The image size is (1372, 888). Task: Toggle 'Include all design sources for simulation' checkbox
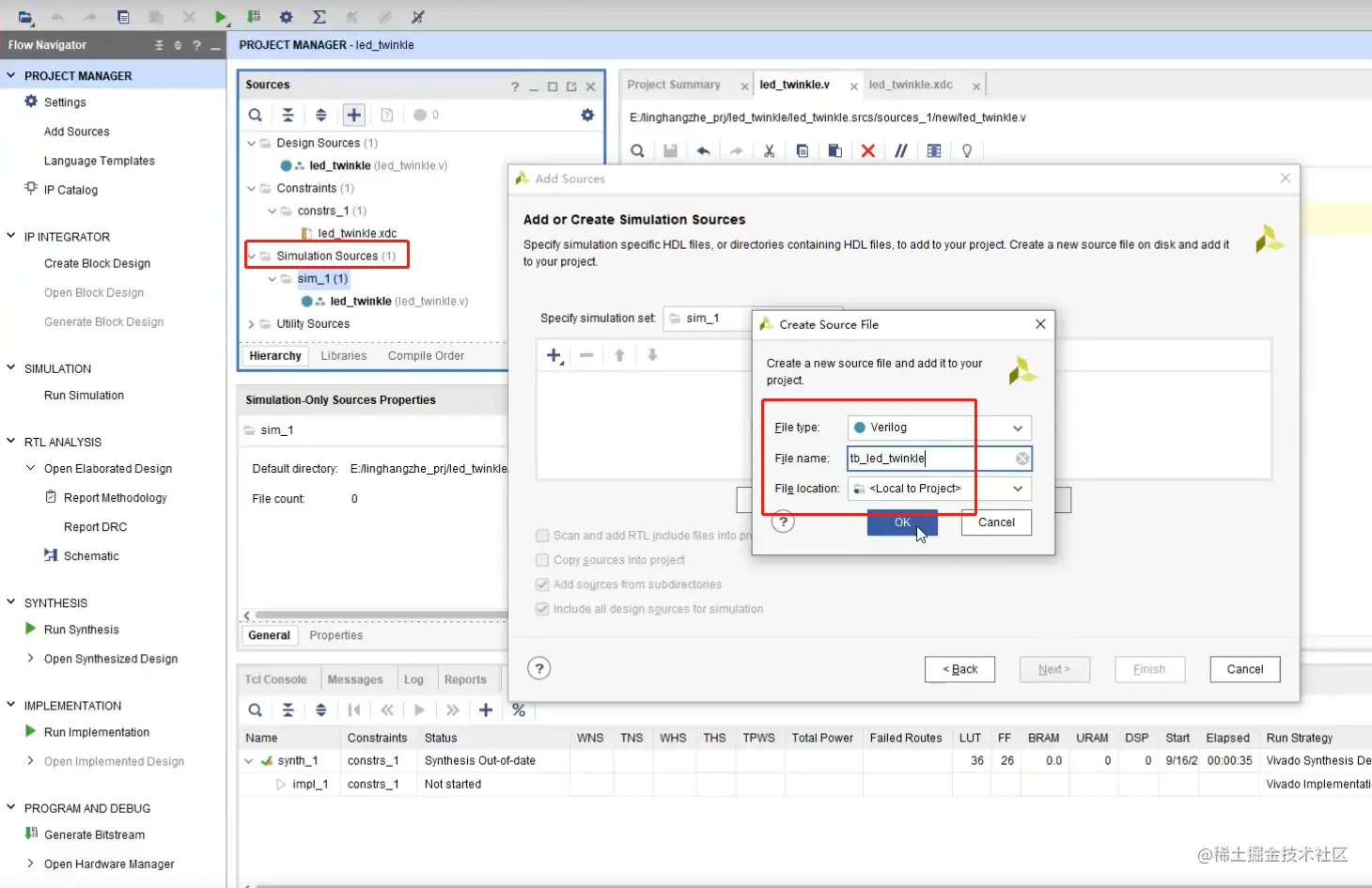pyautogui.click(x=542, y=609)
